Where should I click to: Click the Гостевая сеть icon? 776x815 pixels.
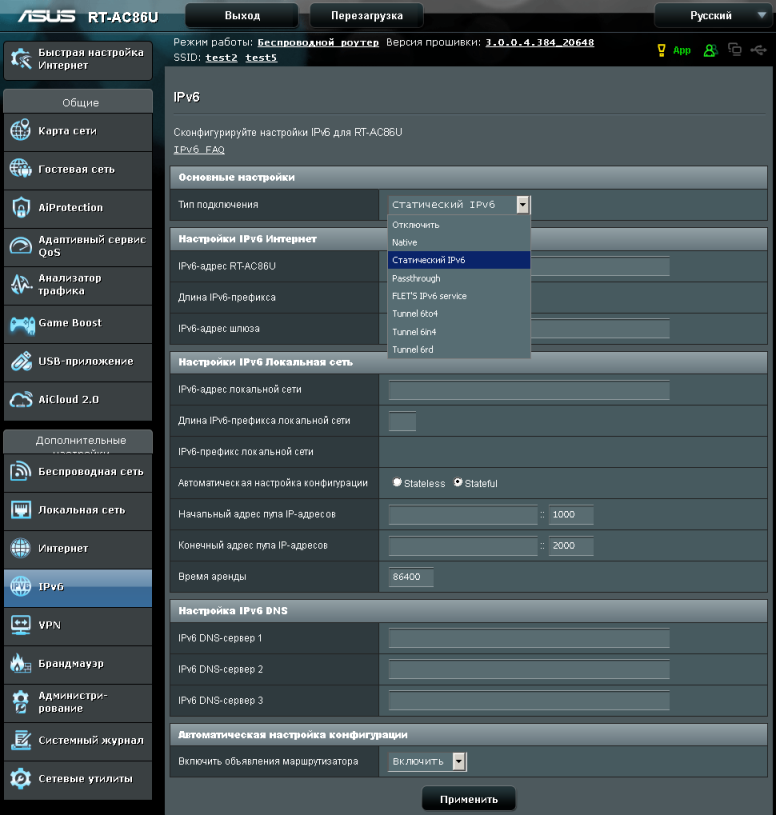[21, 168]
